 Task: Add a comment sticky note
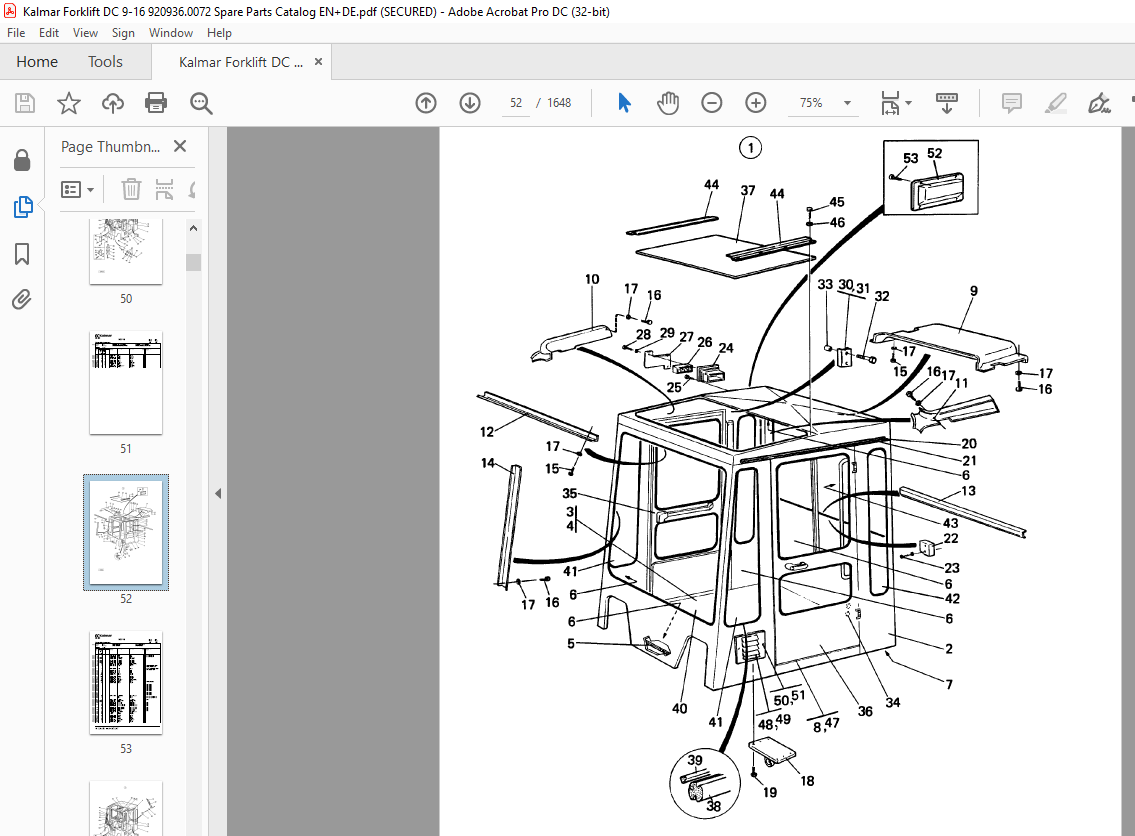point(1011,103)
